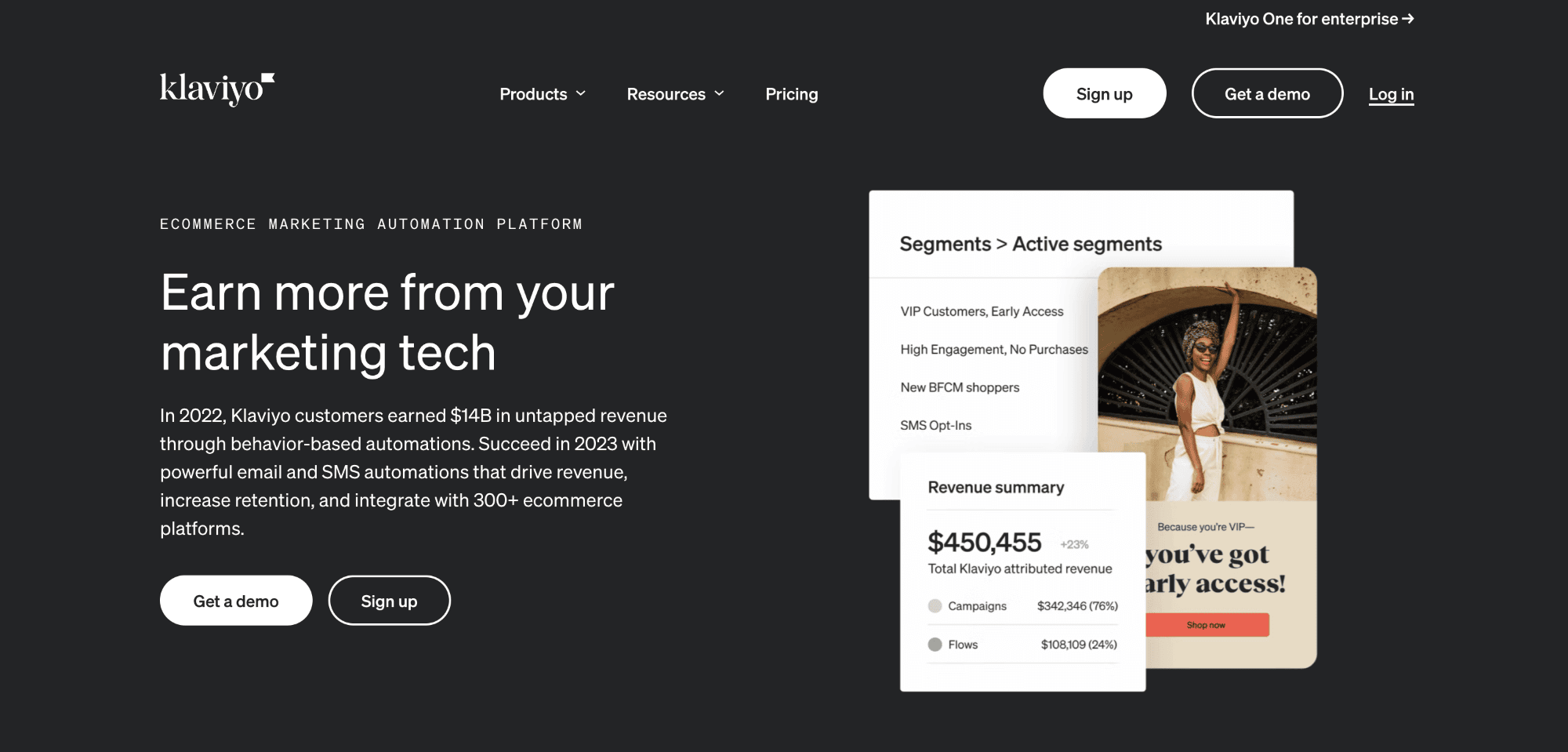Open Klaviyo One for enterprise link

(x=1301, y=19)
